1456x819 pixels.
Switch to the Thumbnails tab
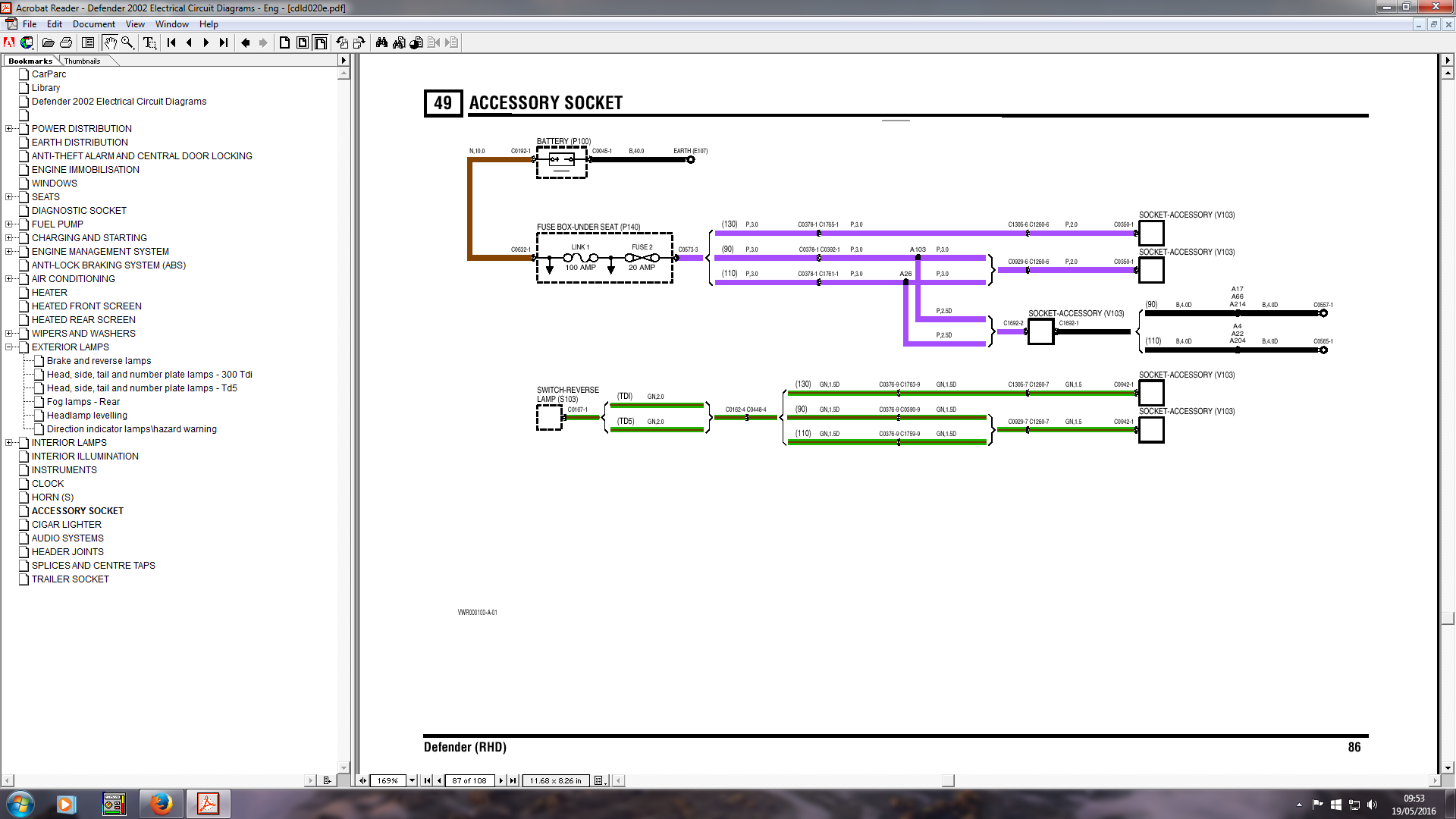(x=82, y=61)
